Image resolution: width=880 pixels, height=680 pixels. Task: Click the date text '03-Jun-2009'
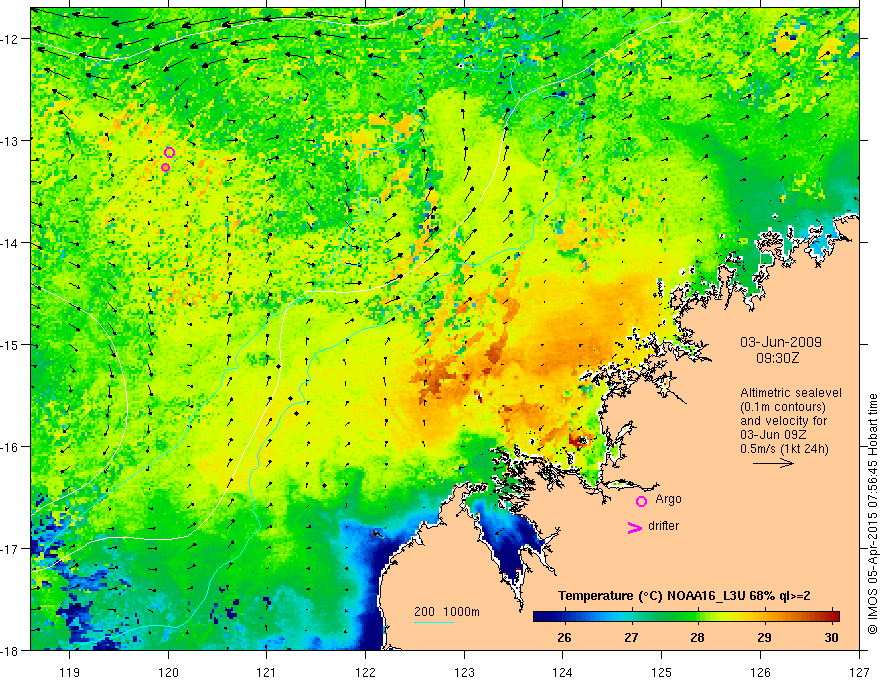click(x=781, y=342)
